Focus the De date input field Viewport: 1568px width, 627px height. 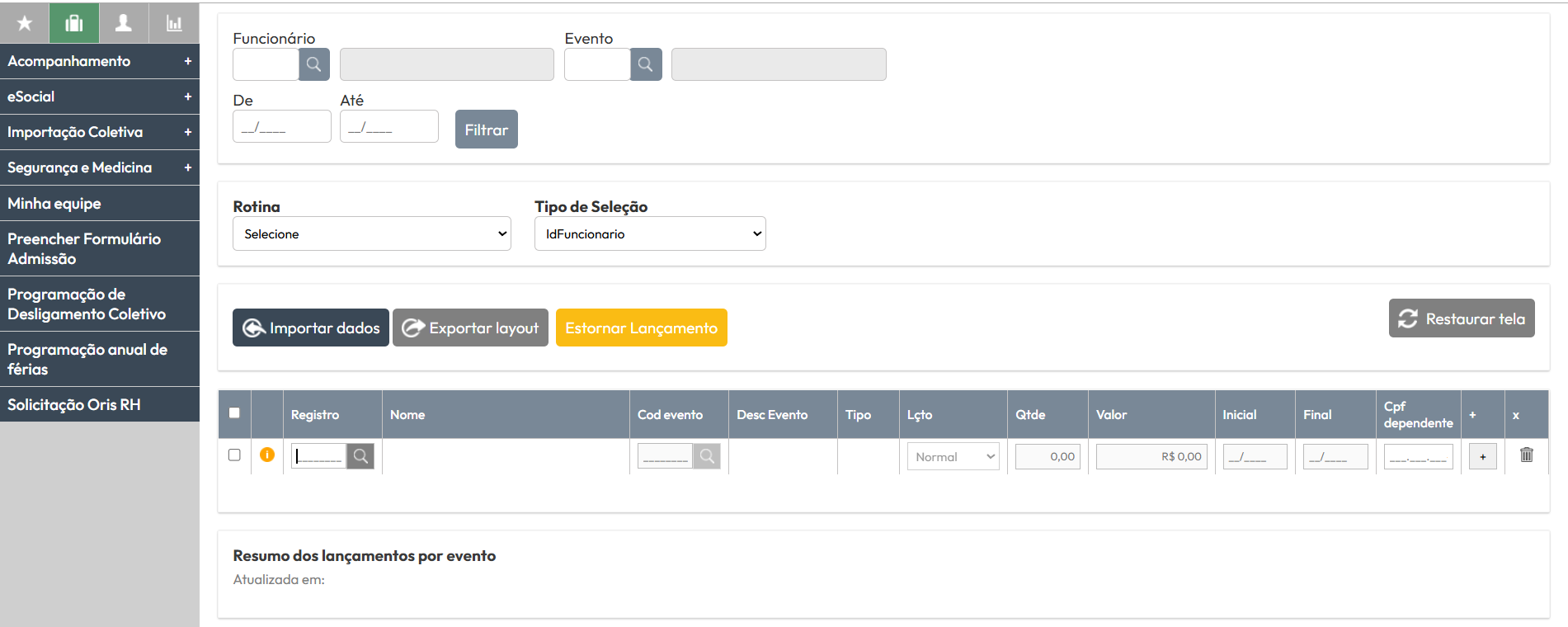pyautogui.click(x=282, y=127)
